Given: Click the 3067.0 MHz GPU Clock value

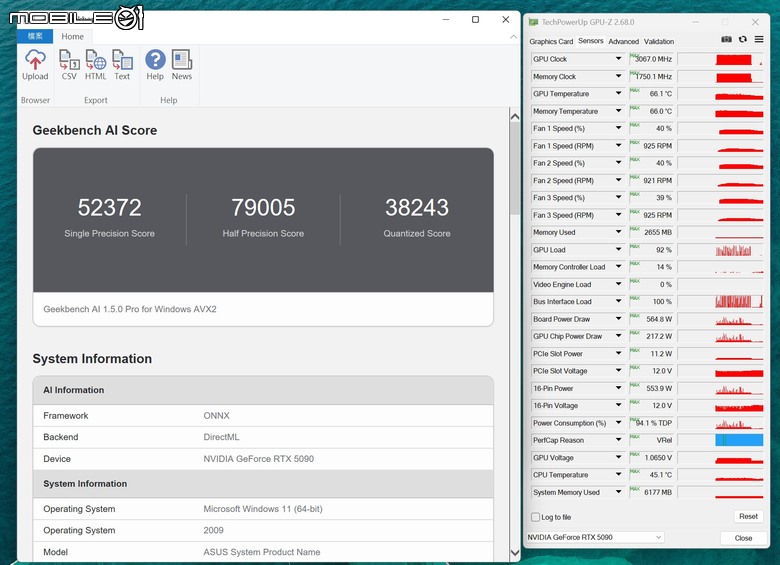Looking at the screenshot, I should coord(654,59).
